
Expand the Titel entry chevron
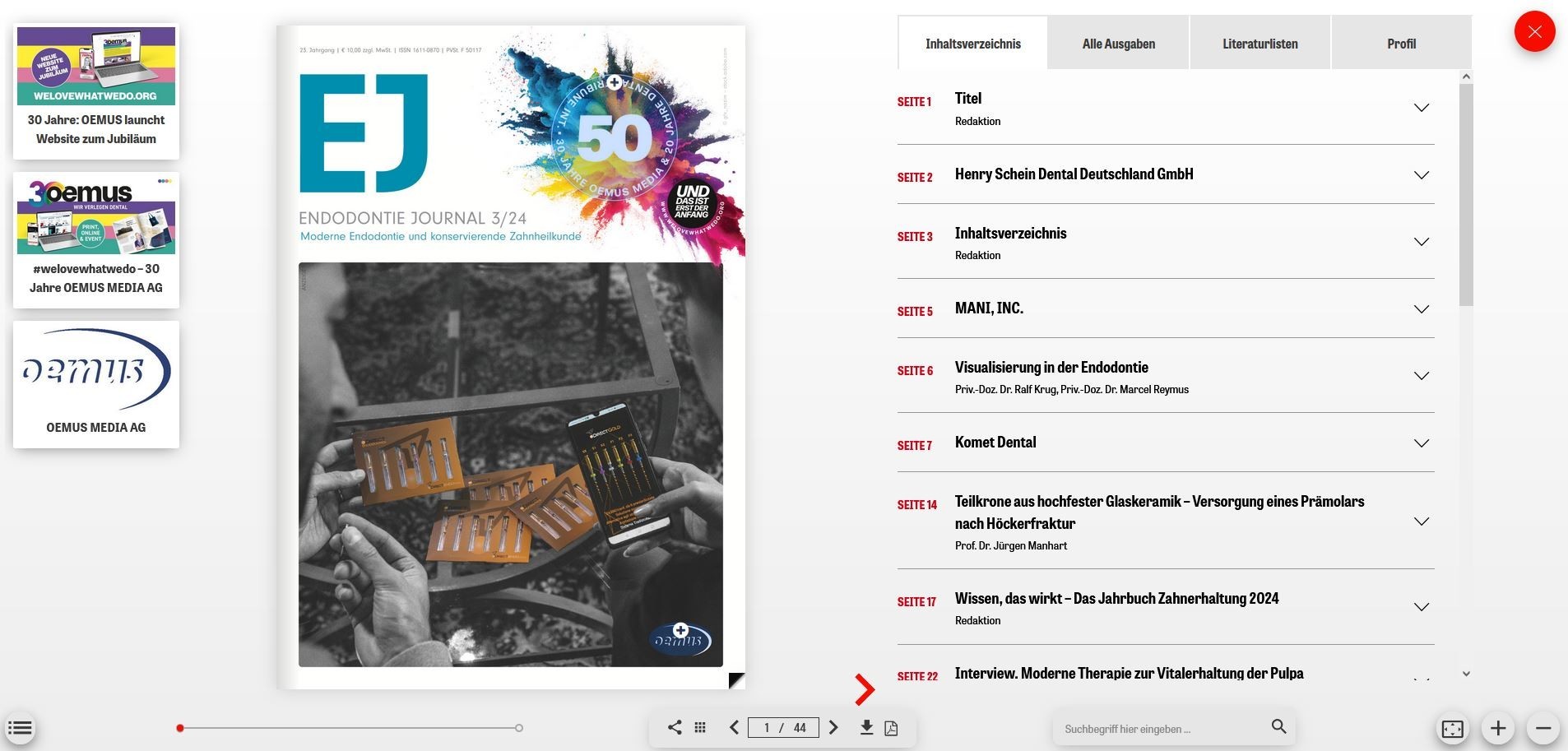click(x=1421, y=108)
